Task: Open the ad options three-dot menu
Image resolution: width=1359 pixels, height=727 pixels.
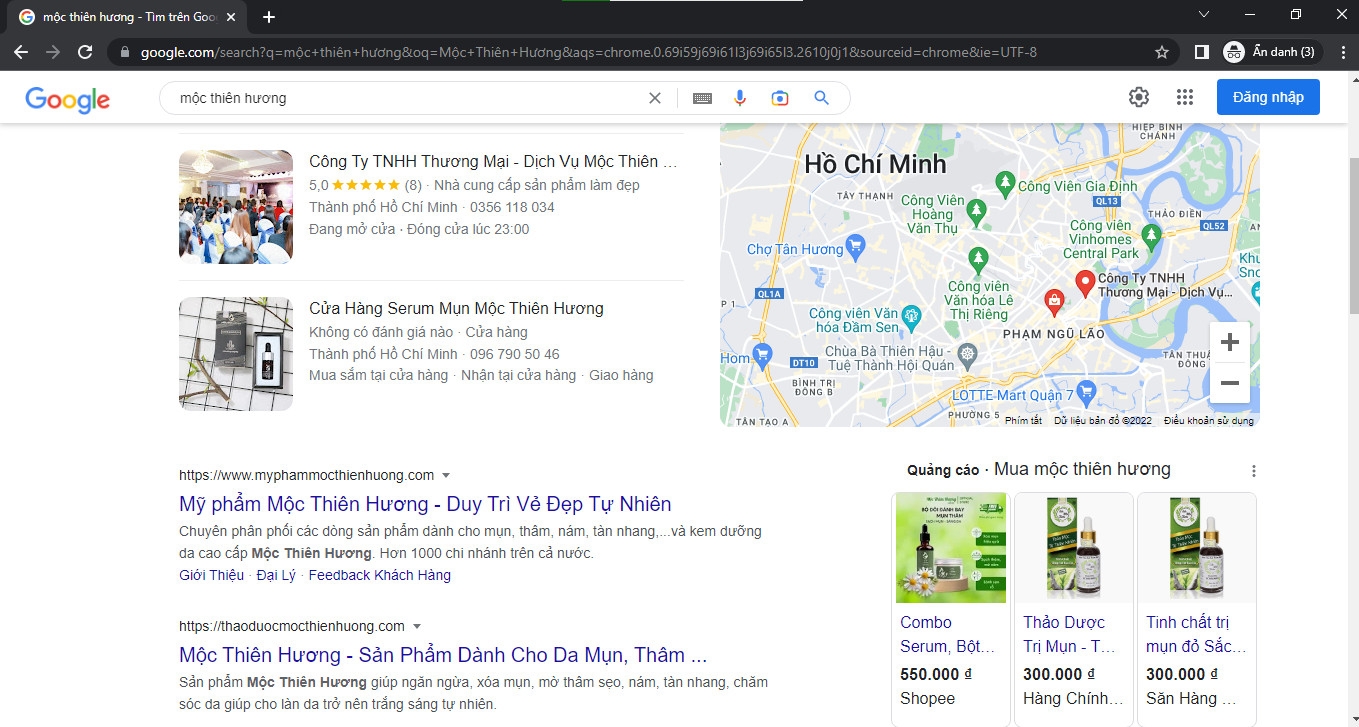Action: (1254, 471)
